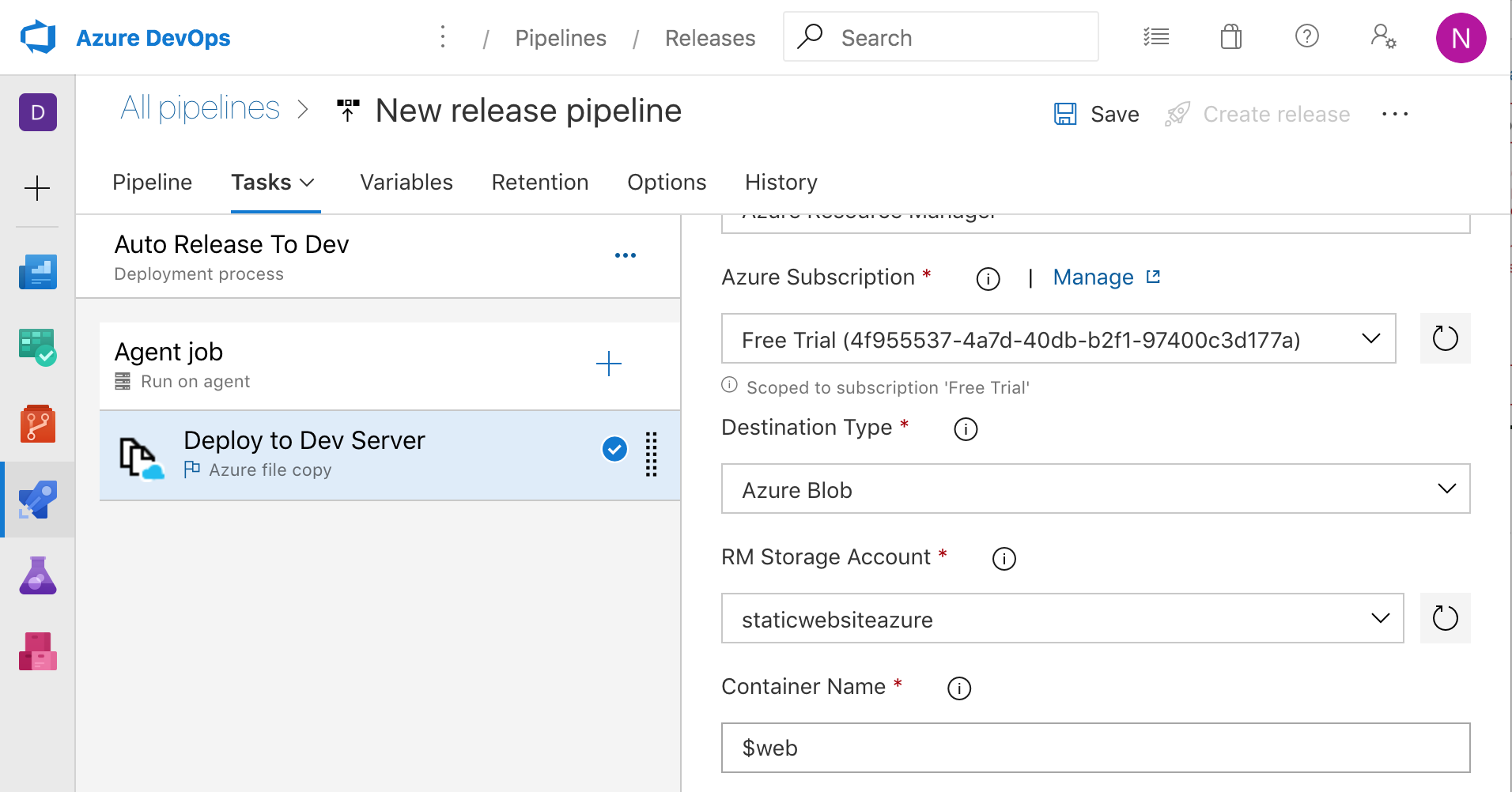Switch to the Variables tab
This screenshot has height=792, width=1512.
(406, 183)
